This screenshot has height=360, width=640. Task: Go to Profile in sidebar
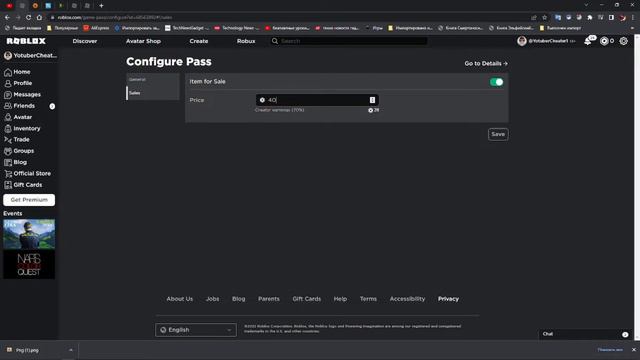(18, 83)
